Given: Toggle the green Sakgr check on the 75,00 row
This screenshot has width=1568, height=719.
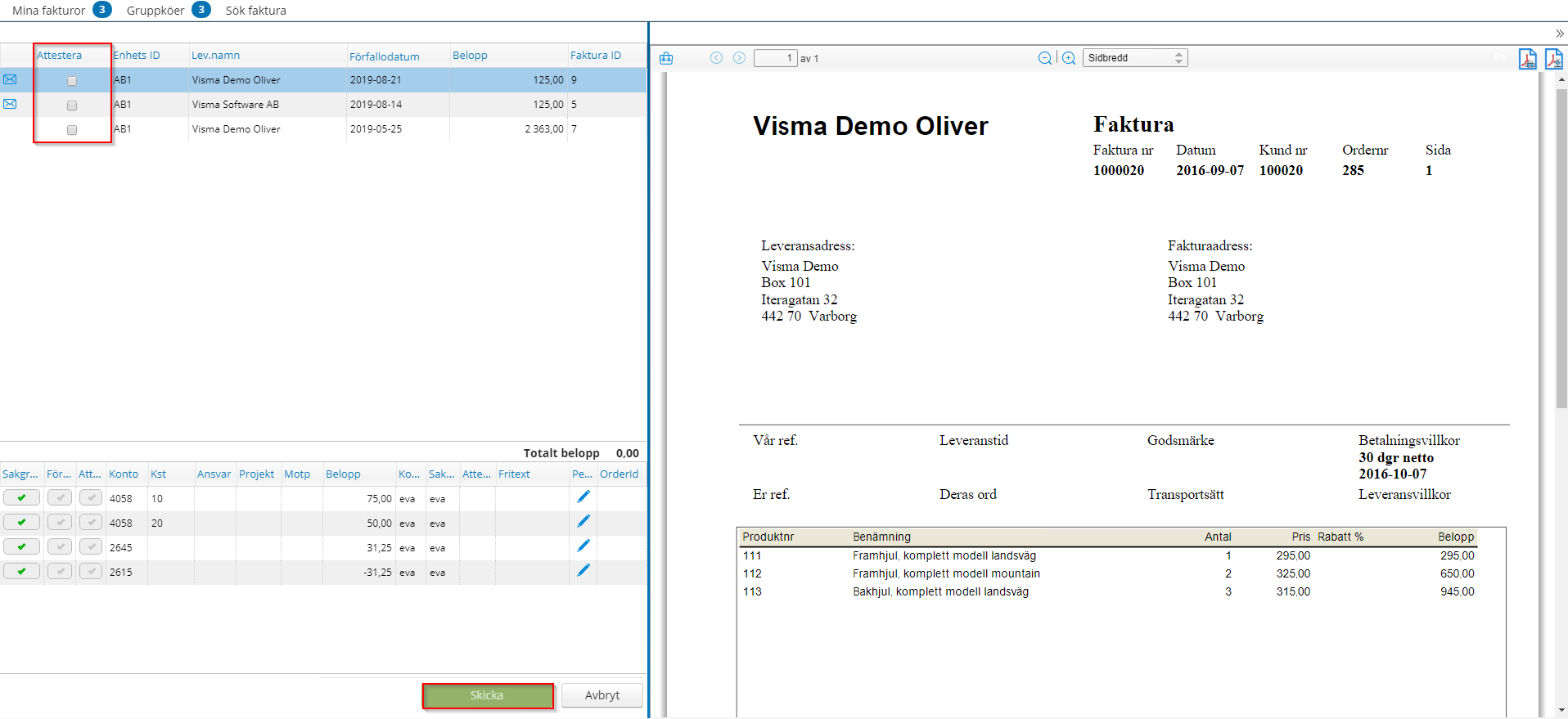Looking at the screenshot, I should (x=21, y=497).
